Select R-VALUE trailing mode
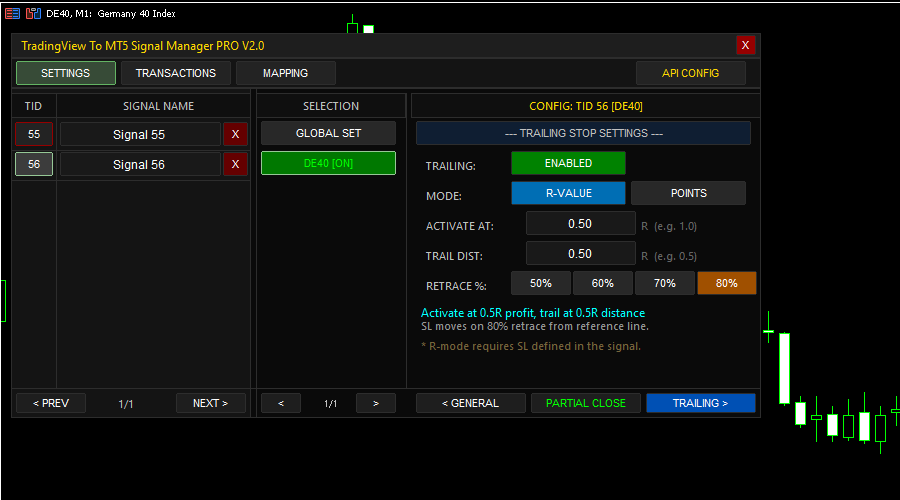 pos(568,193)
